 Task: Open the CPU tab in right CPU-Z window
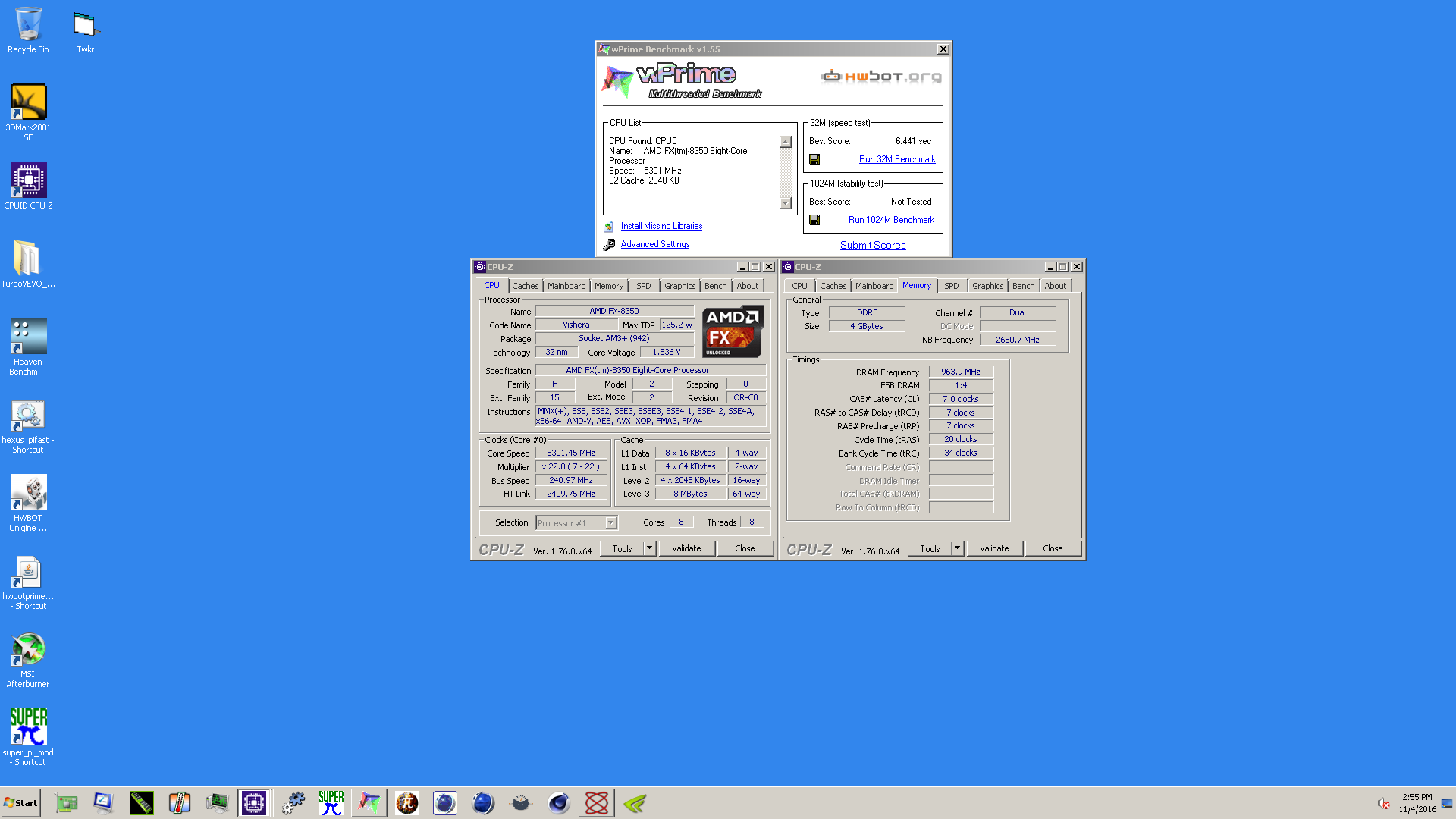[x=799, y=286]
